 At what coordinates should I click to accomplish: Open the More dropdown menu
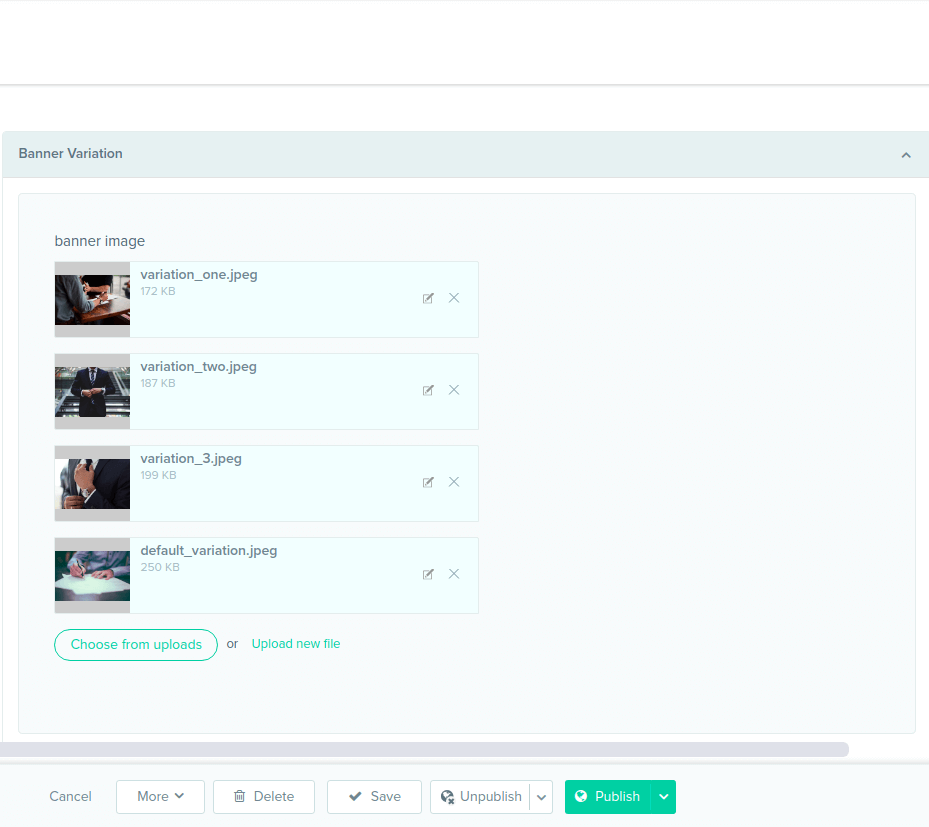160,796
